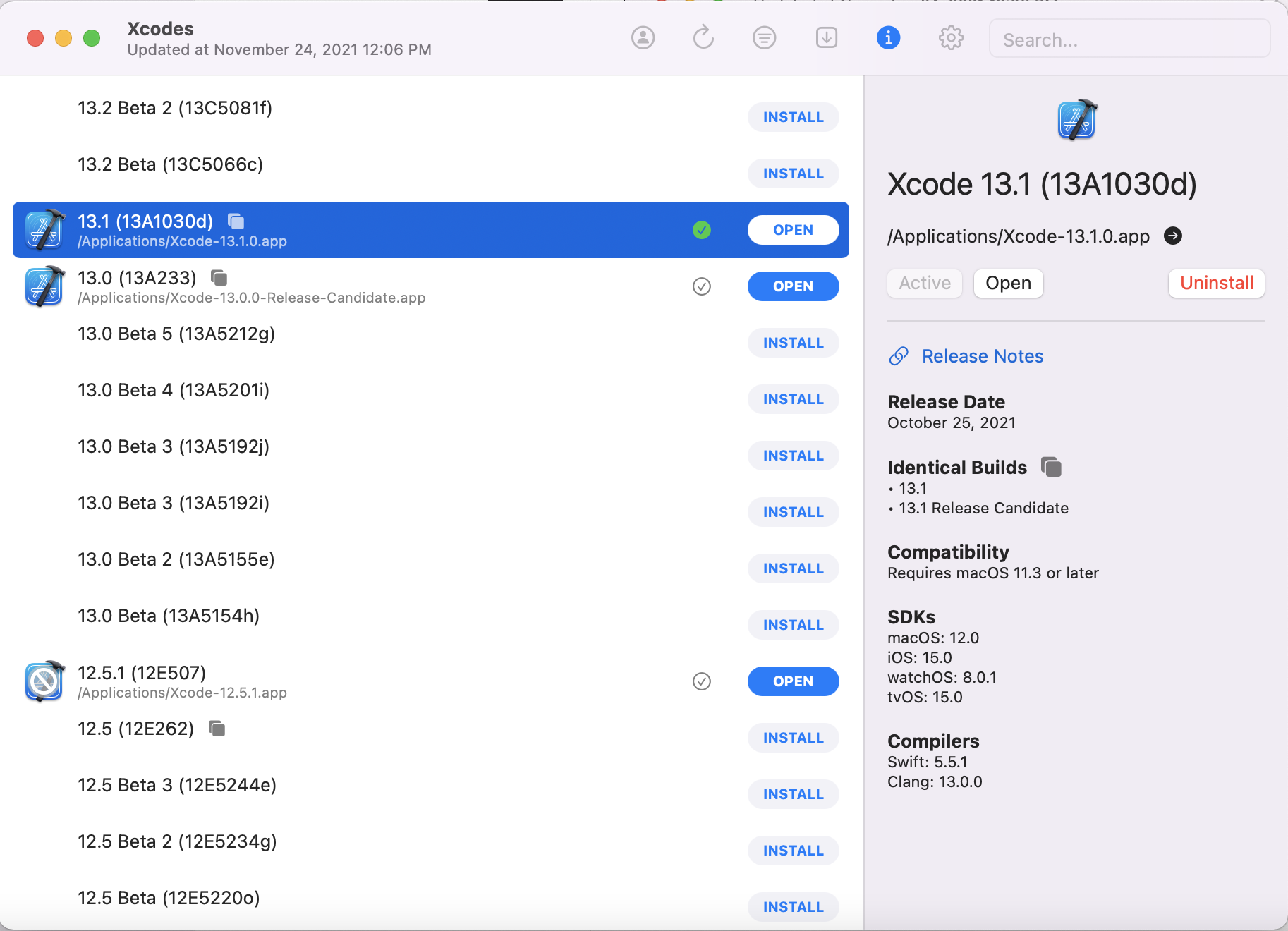Reveal Xcode-13.1.0.app path with arrow icon

pos(1172,236)
